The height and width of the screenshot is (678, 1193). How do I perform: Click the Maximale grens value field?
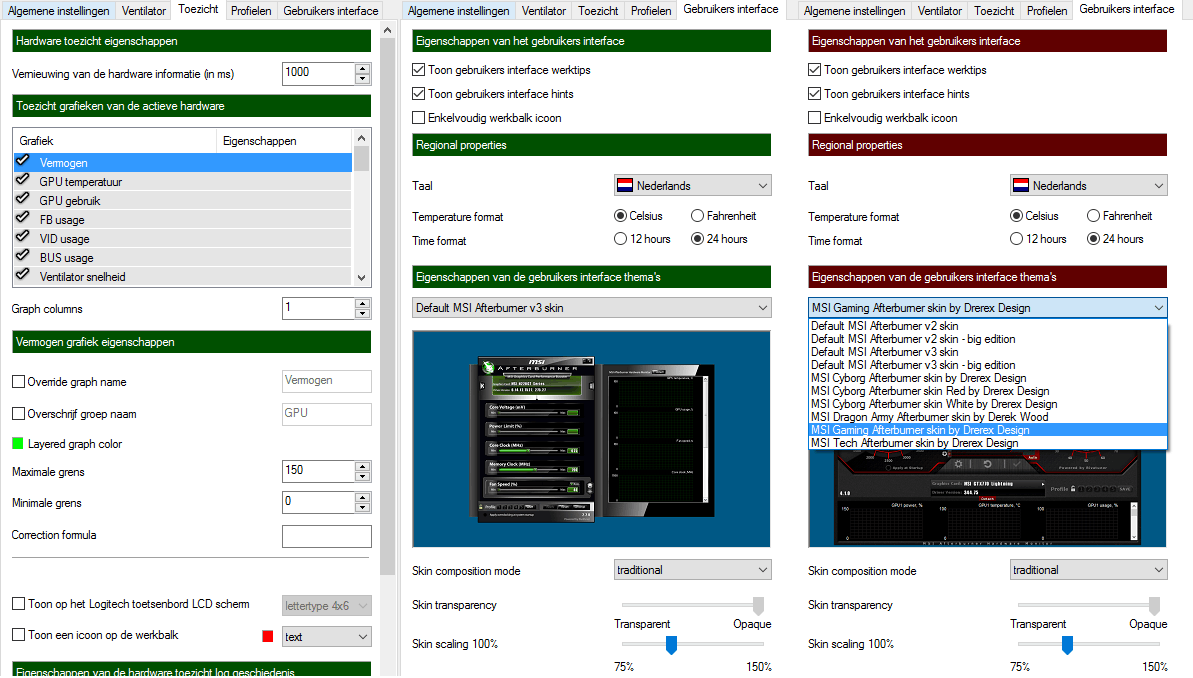coord(318,471)
